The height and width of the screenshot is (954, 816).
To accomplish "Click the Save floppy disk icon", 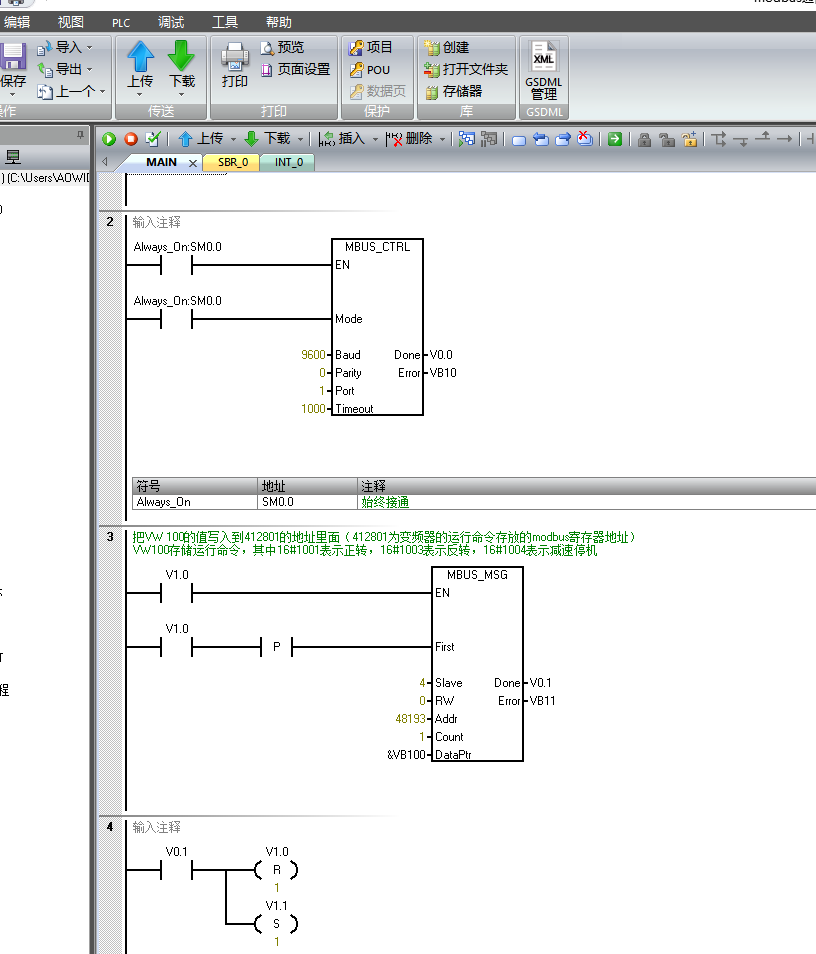I will (13, 57).
